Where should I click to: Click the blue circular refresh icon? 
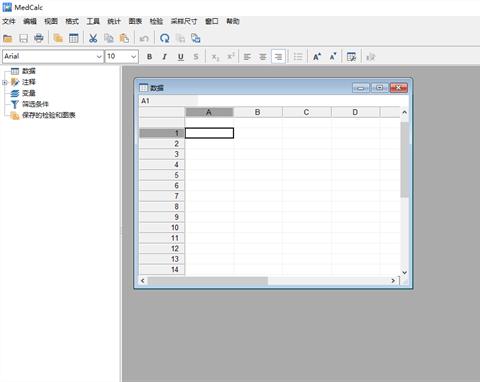[x=164, y=38]
